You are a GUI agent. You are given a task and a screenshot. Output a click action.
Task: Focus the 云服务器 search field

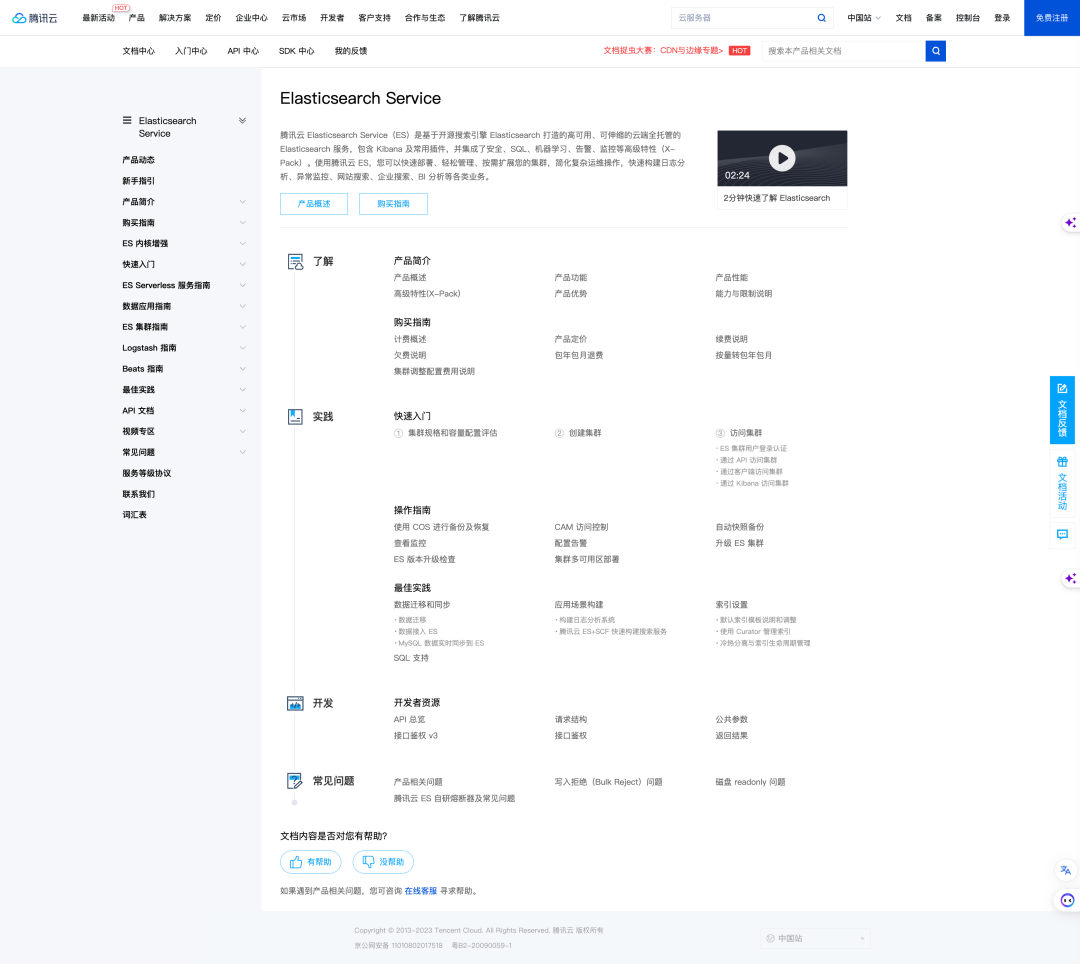[x=742, y=18]
